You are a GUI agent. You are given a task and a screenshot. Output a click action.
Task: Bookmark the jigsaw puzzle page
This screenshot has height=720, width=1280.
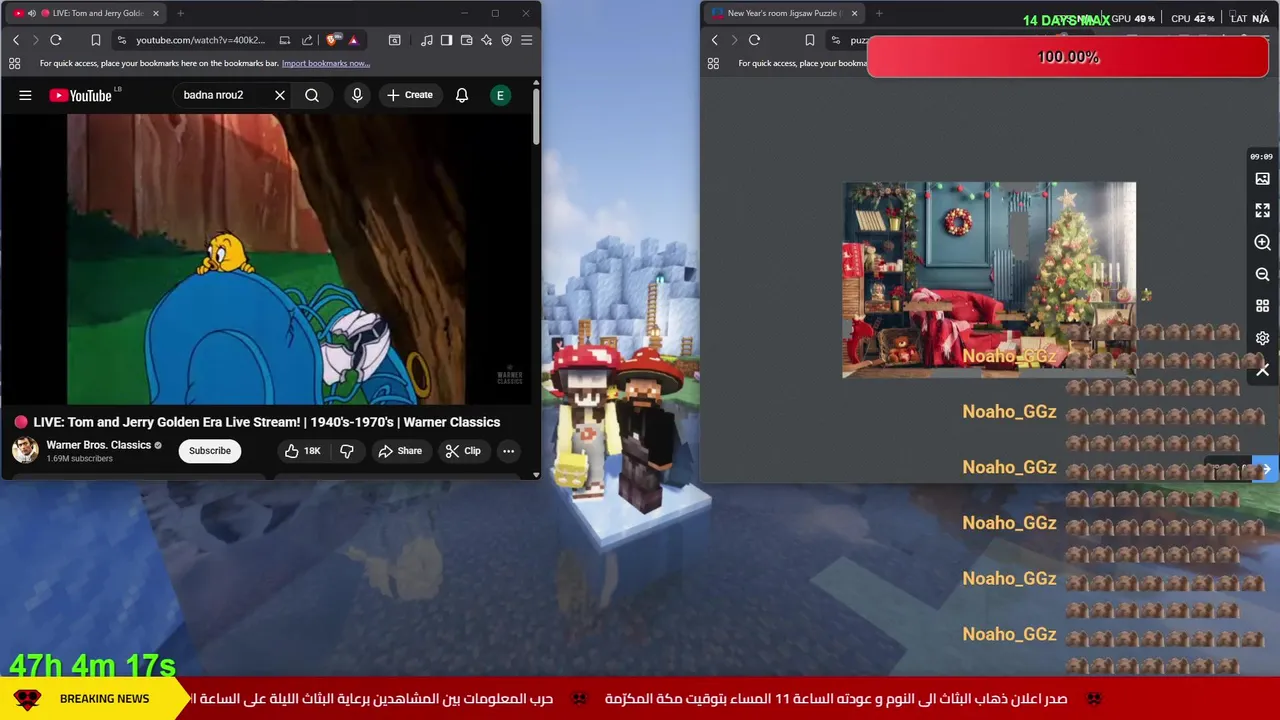coord(810,40)
